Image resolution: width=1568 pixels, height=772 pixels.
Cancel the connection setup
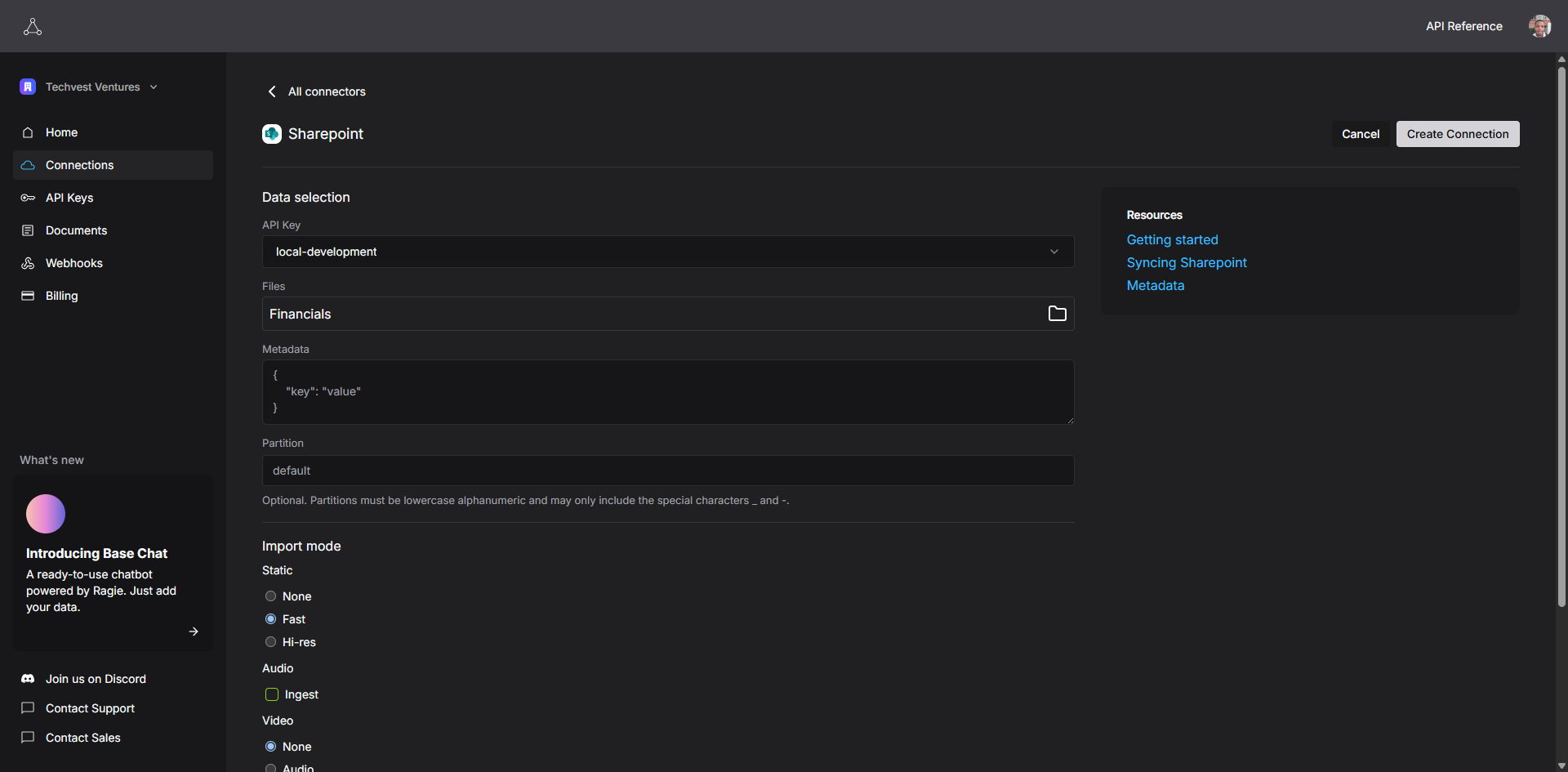(1361, 134)
